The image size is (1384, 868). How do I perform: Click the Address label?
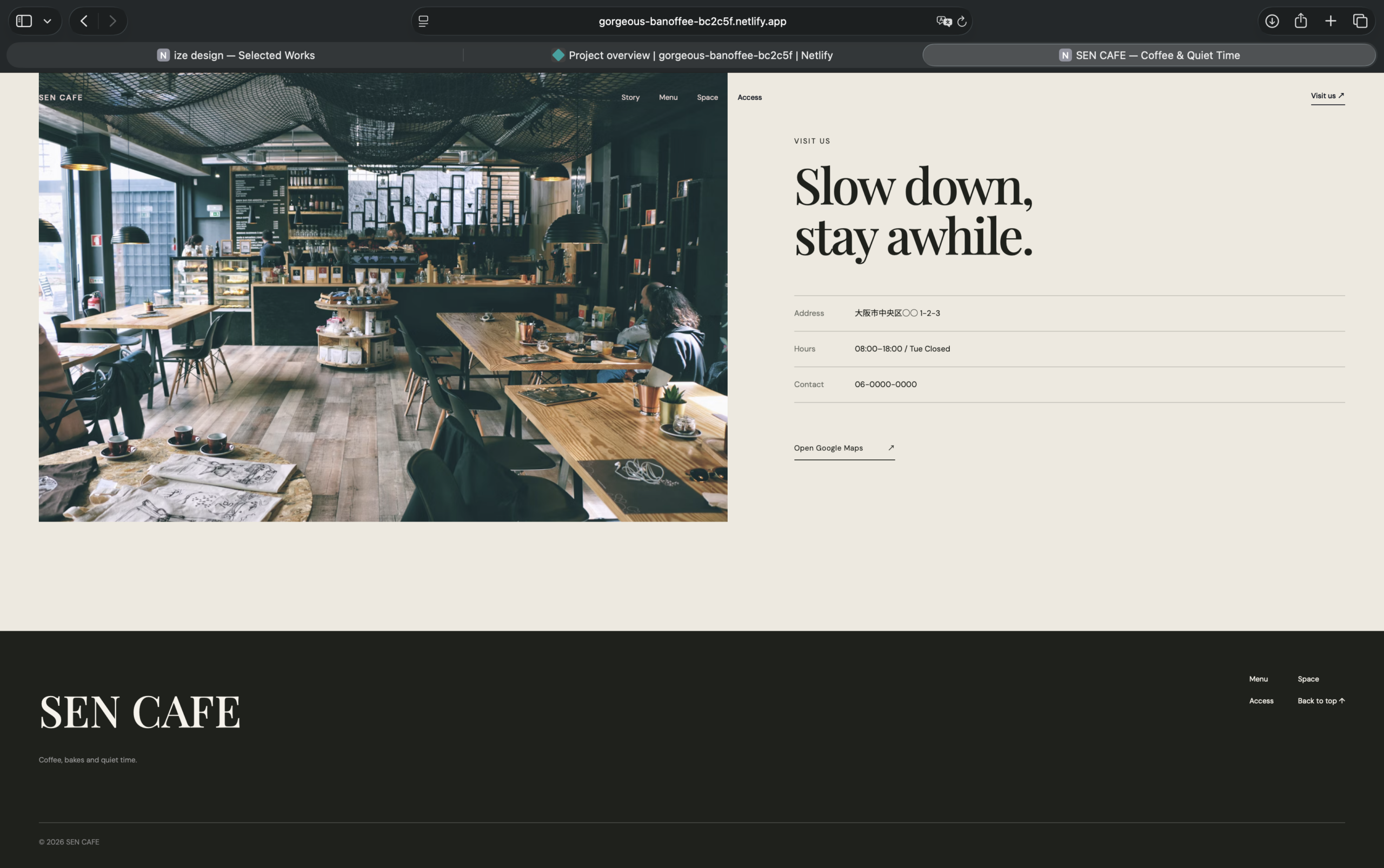809,313
